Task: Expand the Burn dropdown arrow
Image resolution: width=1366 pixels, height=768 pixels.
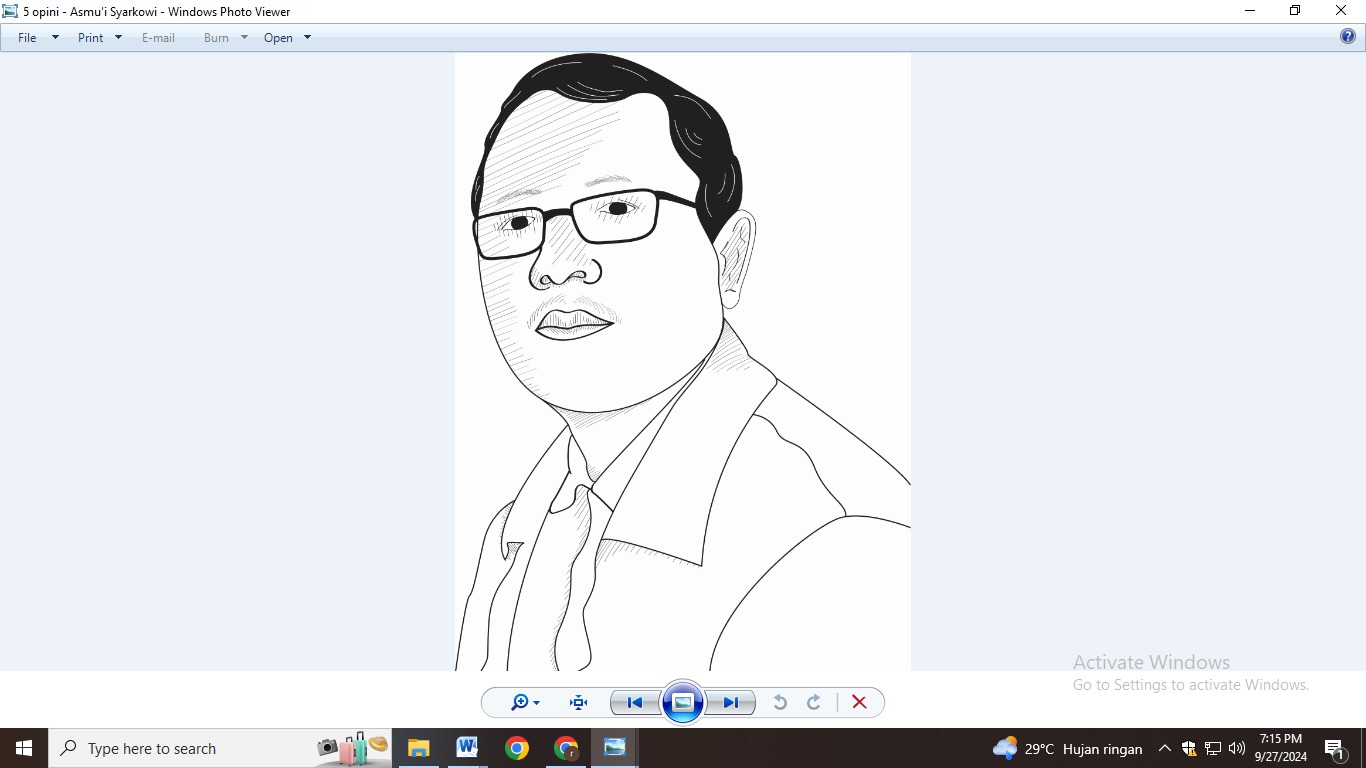Action: [244, 38]
